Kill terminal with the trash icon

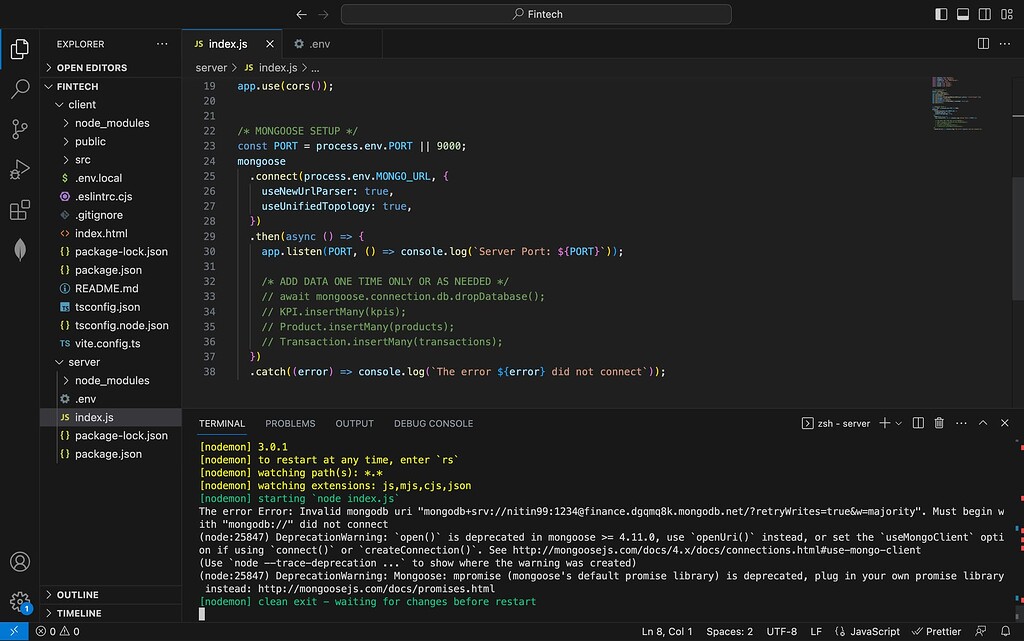[939, 423]
